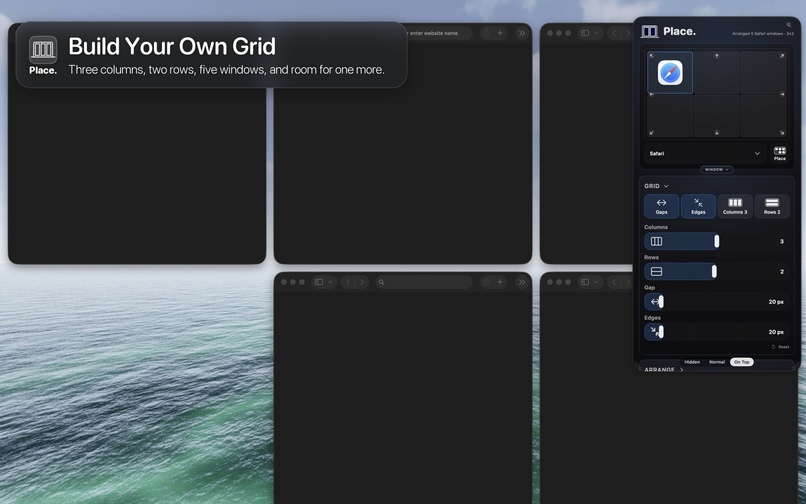Click Share icon in Safari window showing website name field
The width and height of the screenshot is (806, 504).
pyautogui.click(x=486, y=33)
